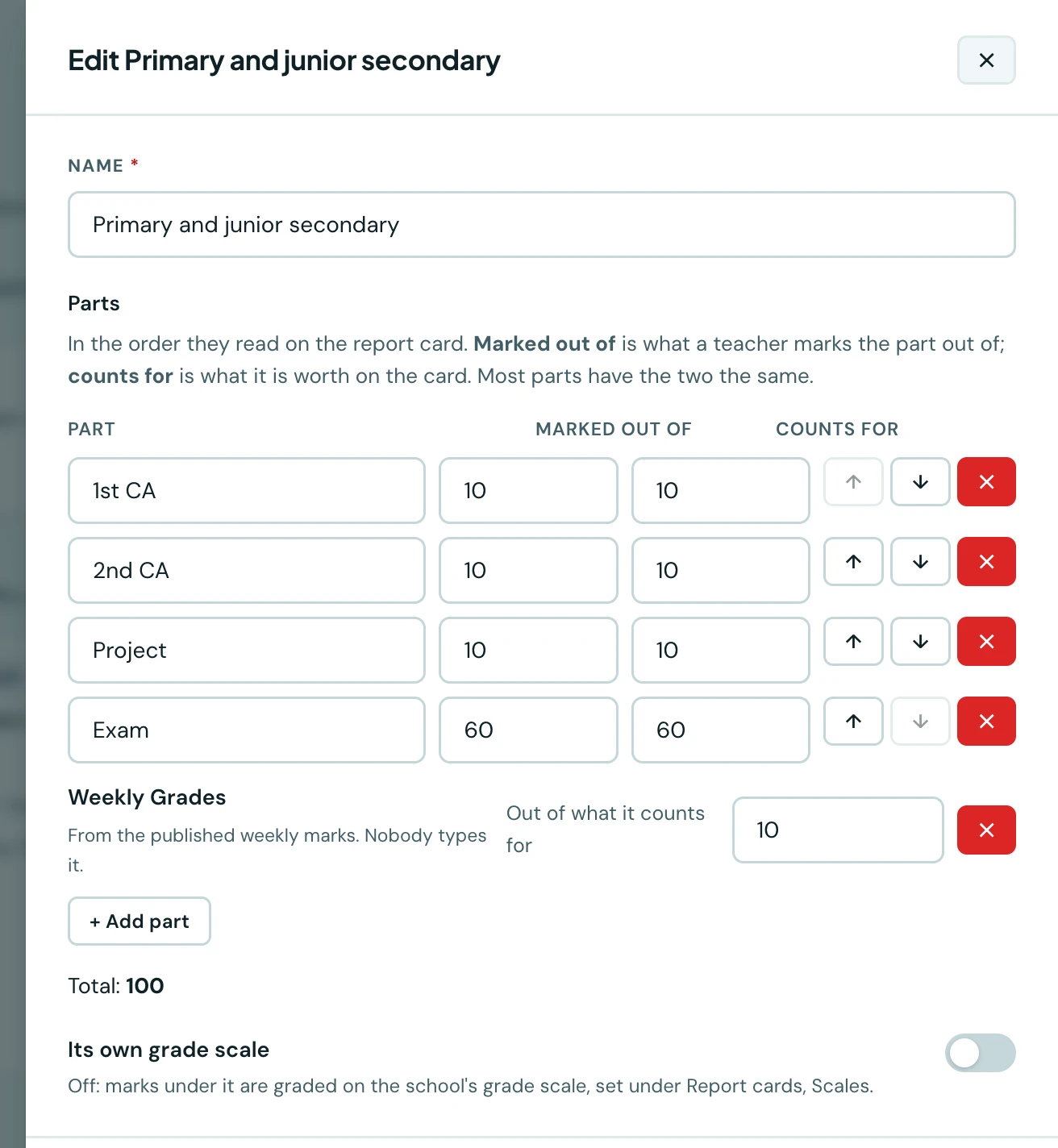
Task: Move the 2nd CA part down
Action: [920, 562]
